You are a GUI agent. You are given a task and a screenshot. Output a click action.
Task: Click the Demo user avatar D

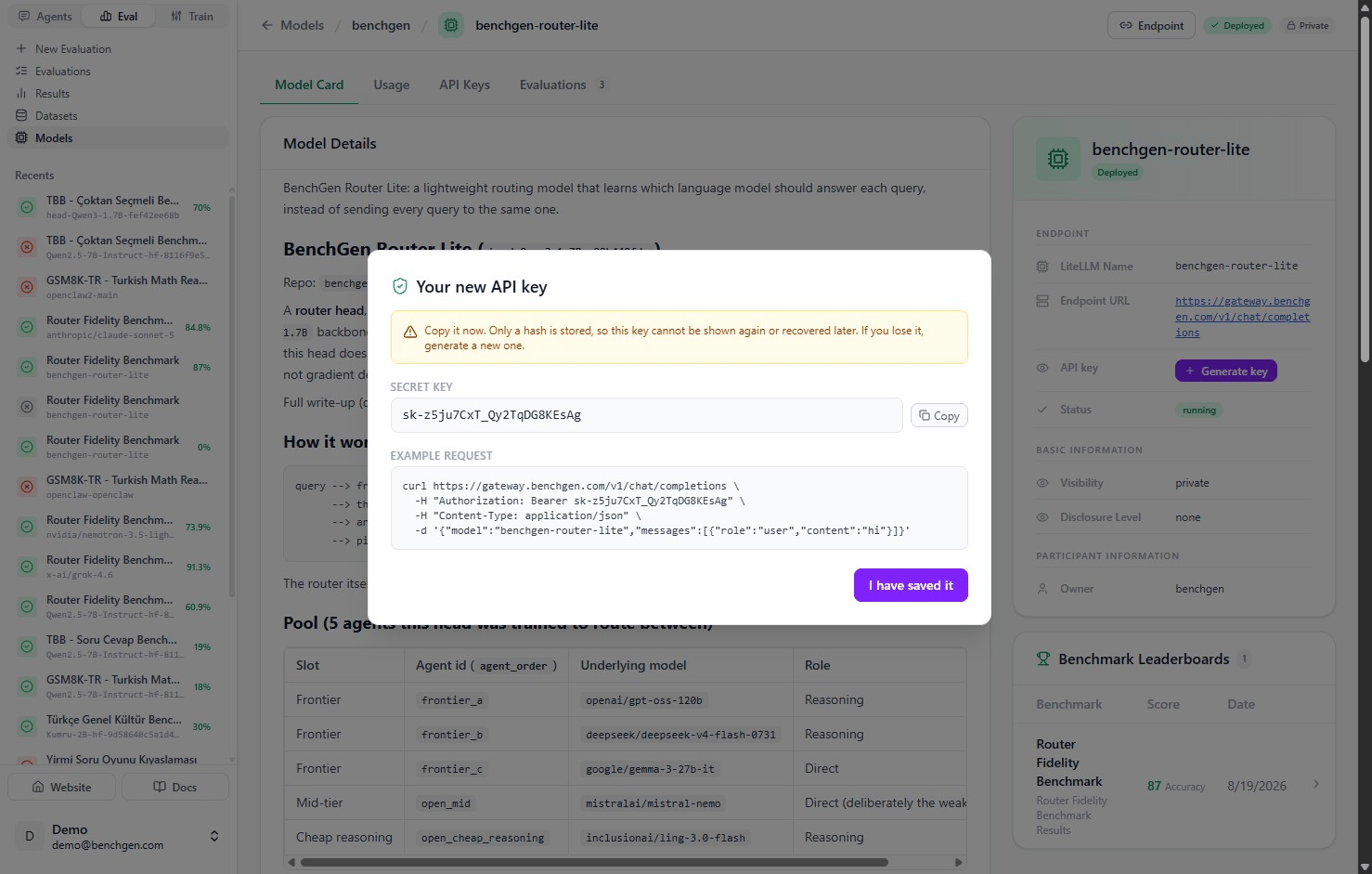30,836
